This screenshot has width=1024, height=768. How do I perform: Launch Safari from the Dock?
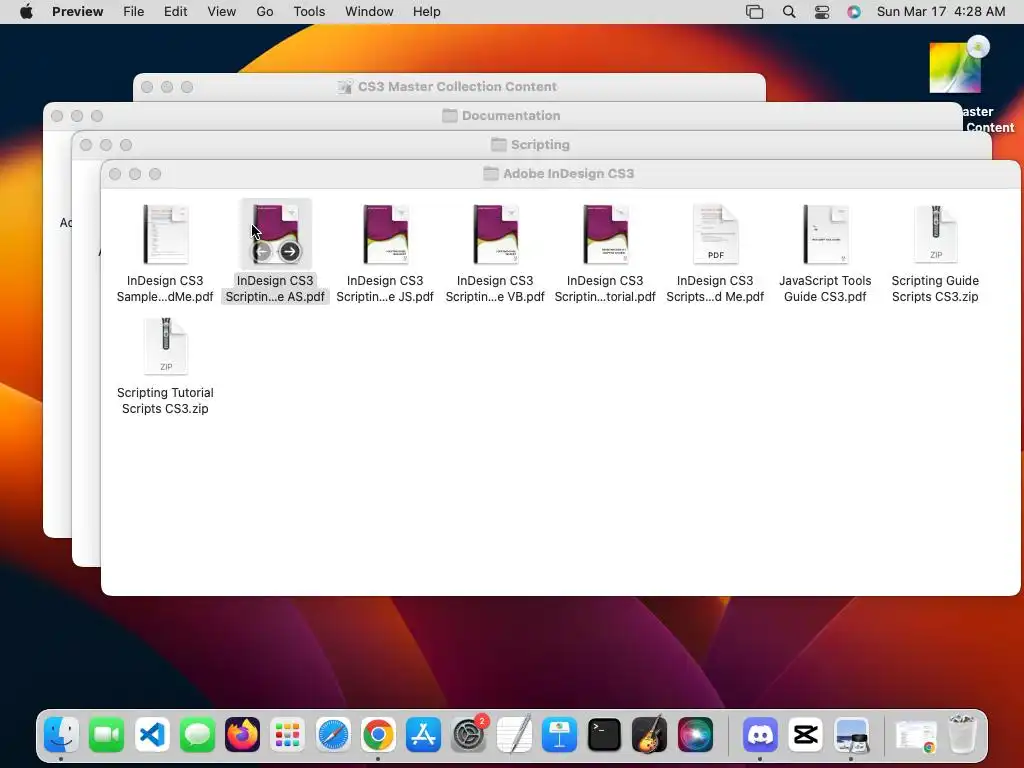pyautogui.click(x=333, y=735)
